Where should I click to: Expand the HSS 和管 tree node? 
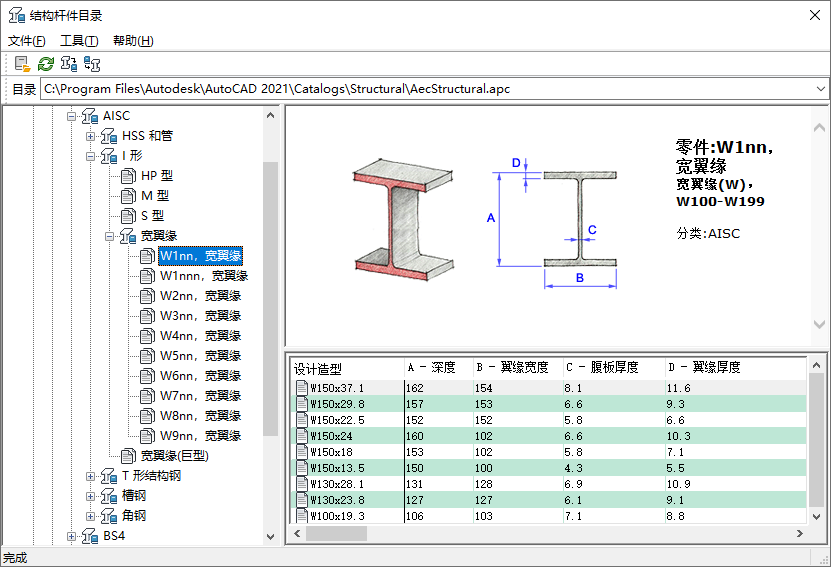[91, 136]
